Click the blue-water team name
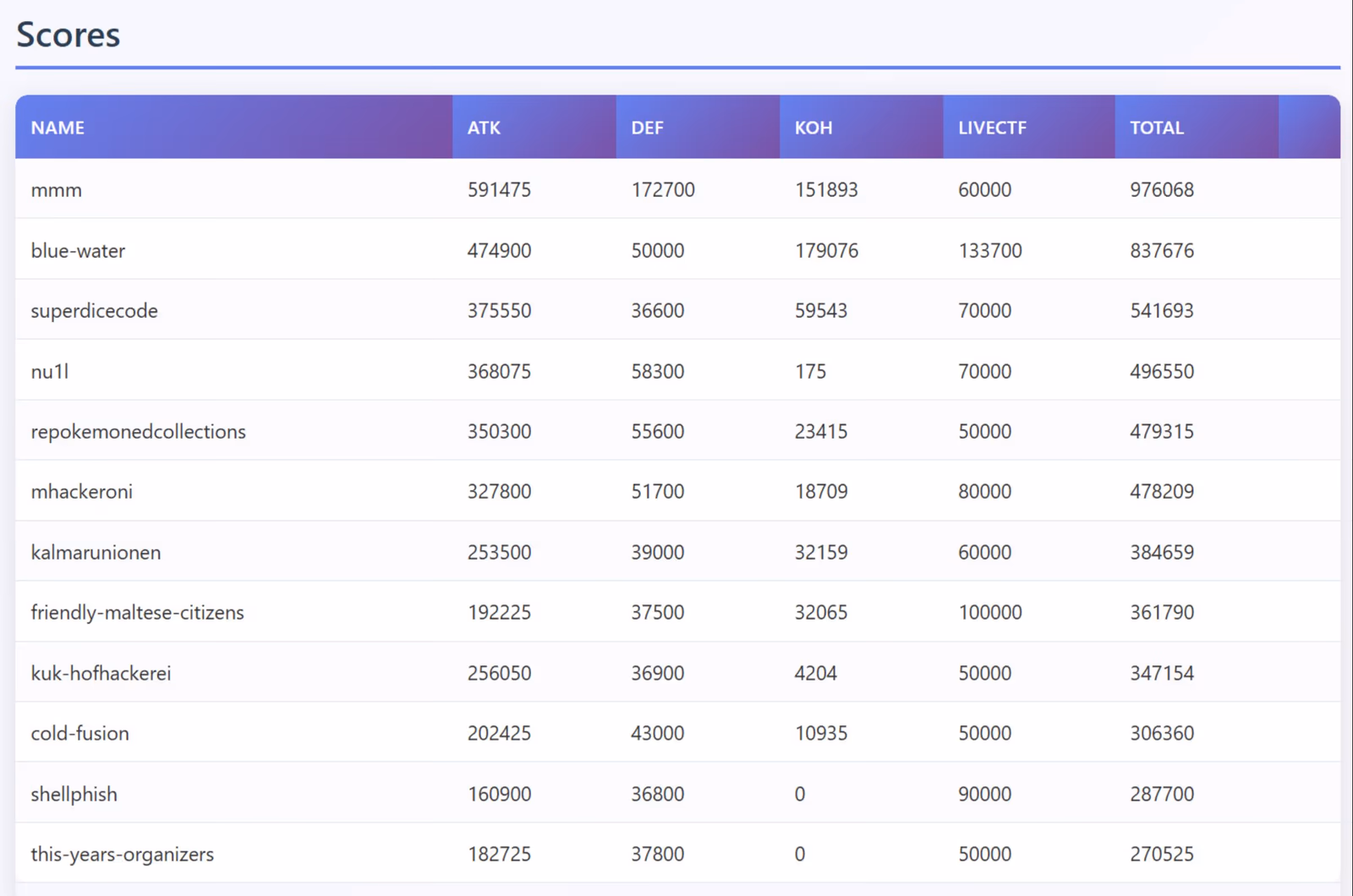This screenshot has height=896, width=1353. [78, 251]
